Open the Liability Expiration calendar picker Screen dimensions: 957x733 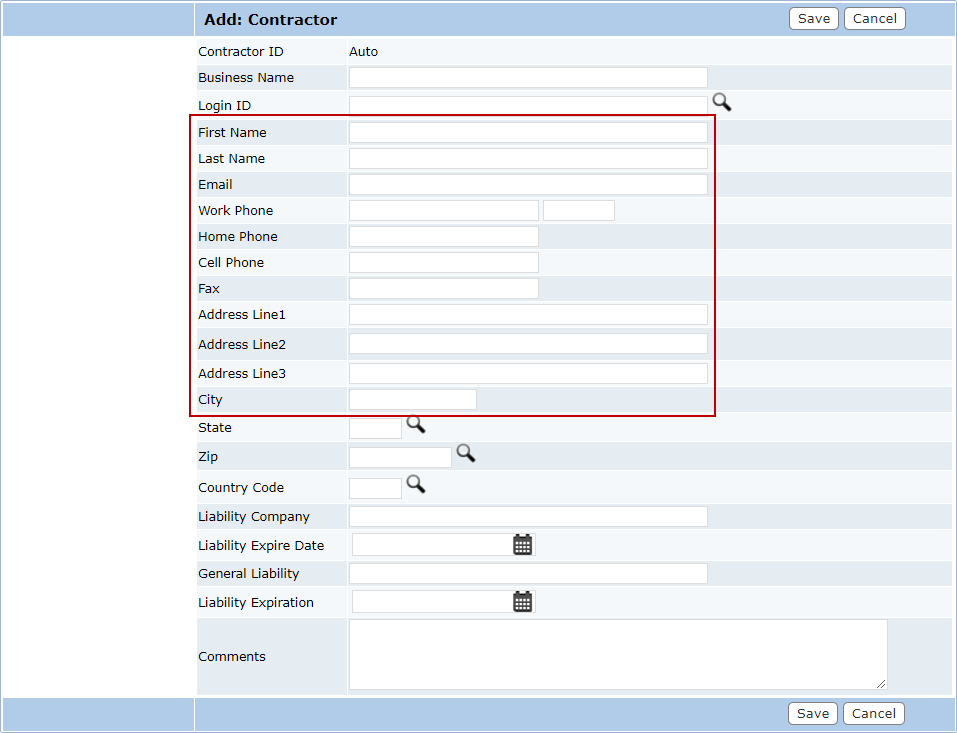tap(522, 602)
